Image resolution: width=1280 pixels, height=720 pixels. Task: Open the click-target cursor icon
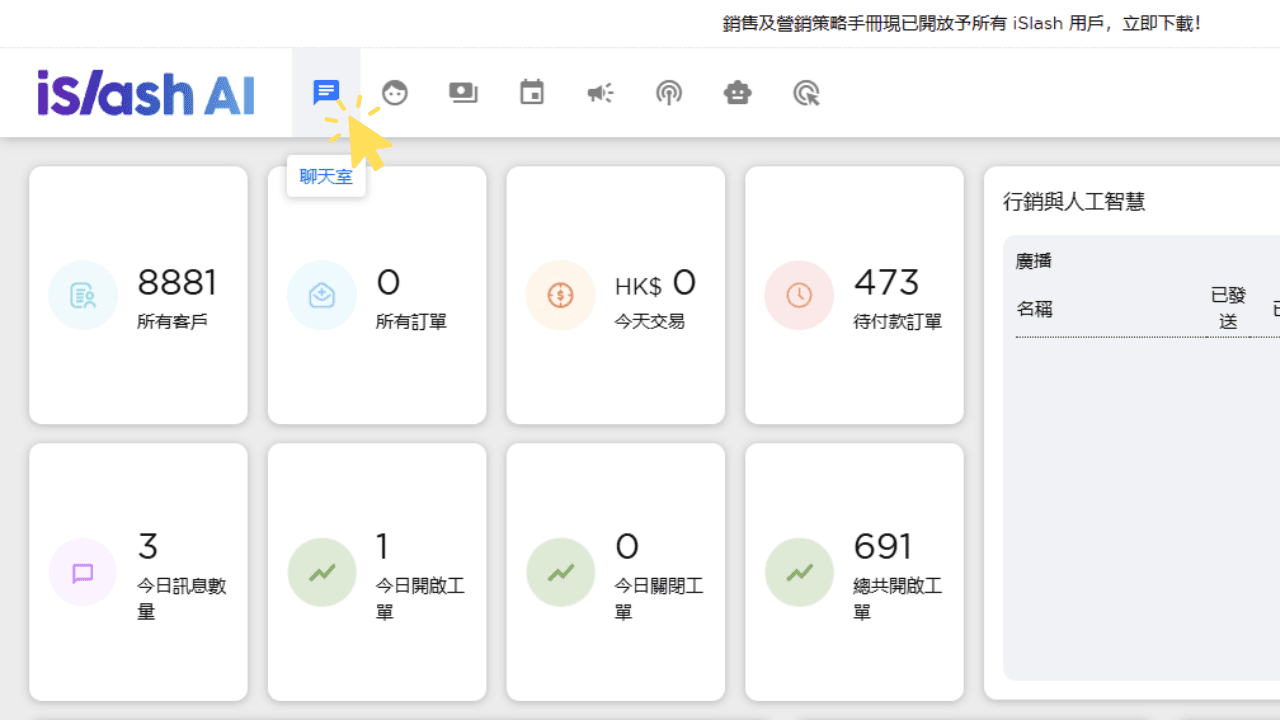(x=806, y=93)
